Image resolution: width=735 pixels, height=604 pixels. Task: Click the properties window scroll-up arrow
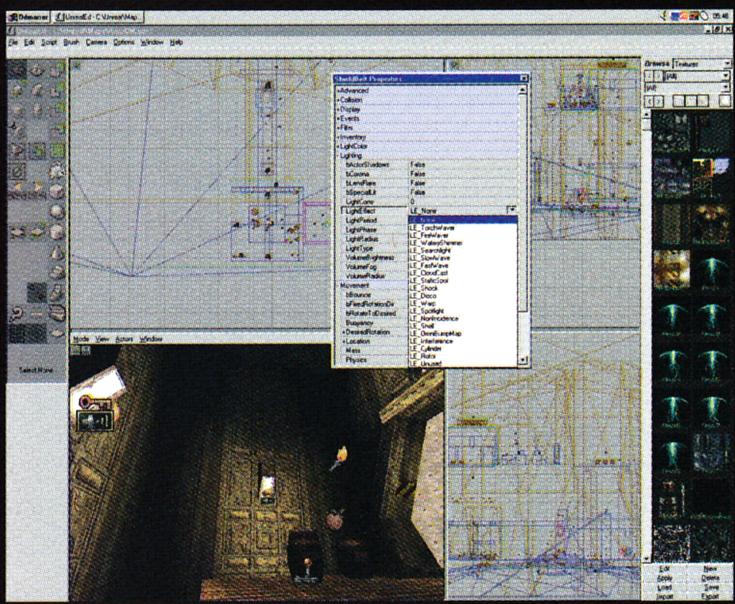(523, 90)
